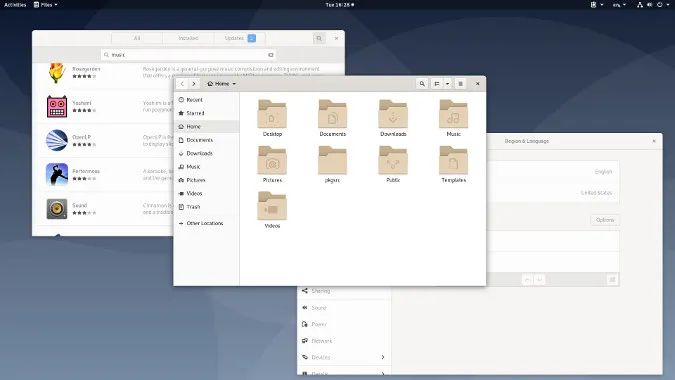Click the Software search input field
This screenshot has width=675, height=380.
tap(189, 55)
